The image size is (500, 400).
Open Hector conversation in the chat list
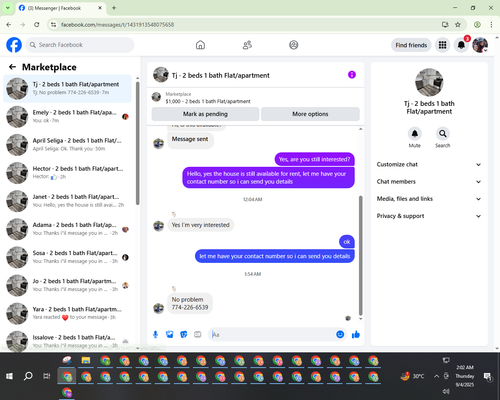67,173
